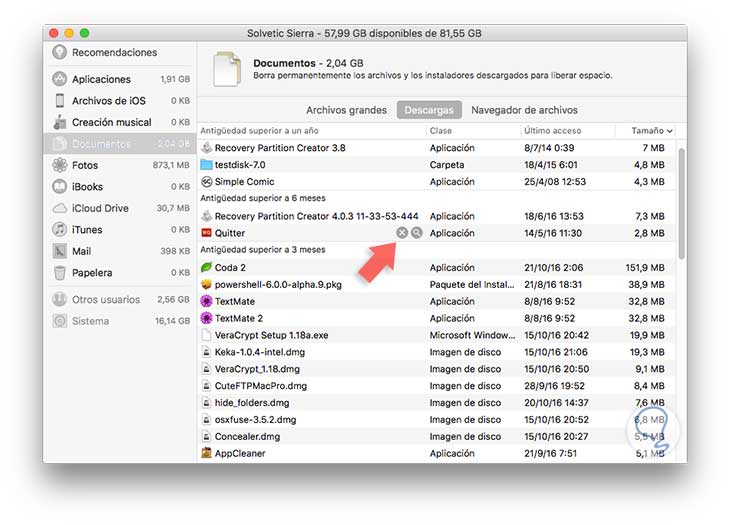Click the Documentos header document thumbnail

tap(227, 69)
